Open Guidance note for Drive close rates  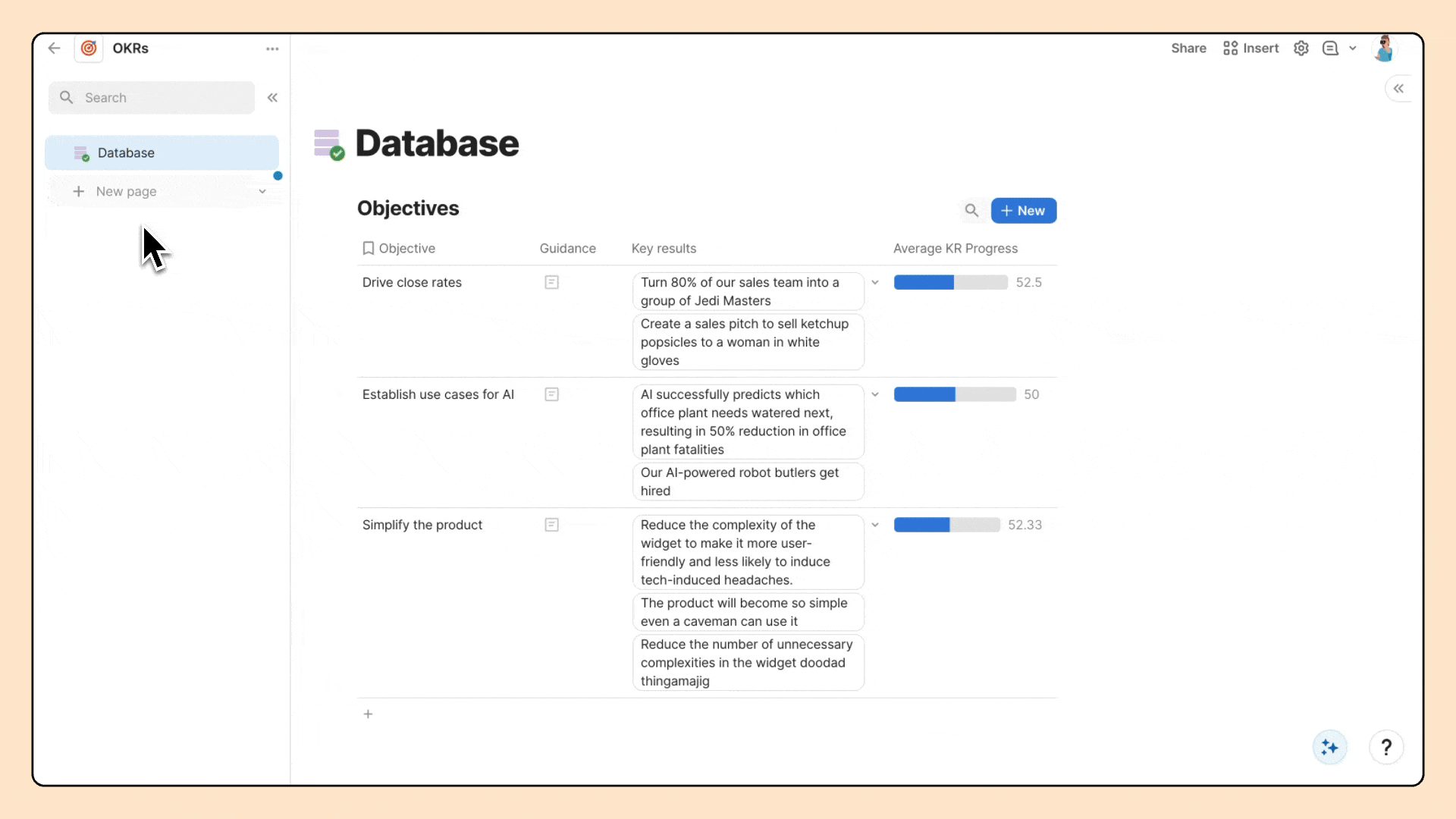[551, 282]
